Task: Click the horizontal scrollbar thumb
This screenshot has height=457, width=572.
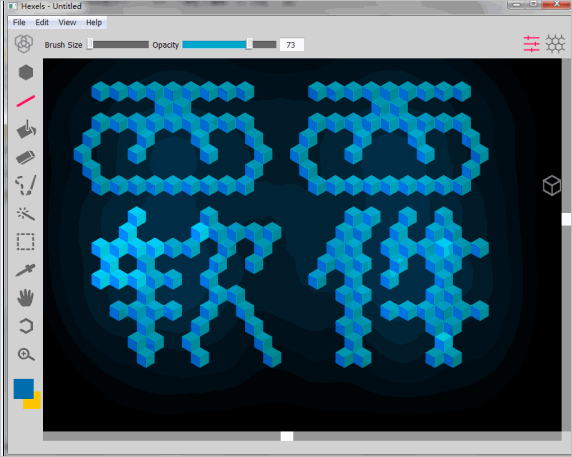Action: tap(287, 436)
